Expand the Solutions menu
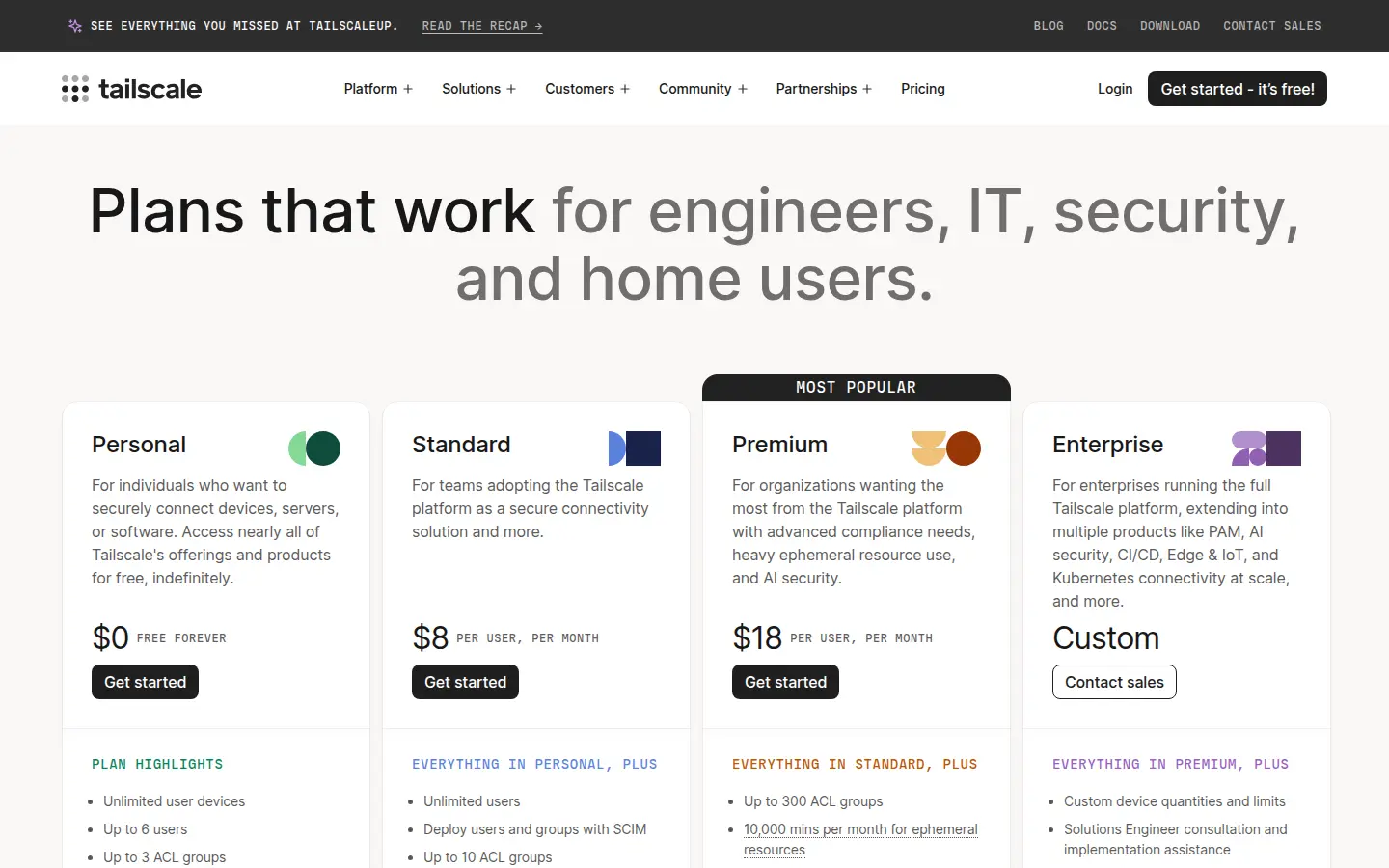Viewport: 1389px width, 868px height. 478,89
